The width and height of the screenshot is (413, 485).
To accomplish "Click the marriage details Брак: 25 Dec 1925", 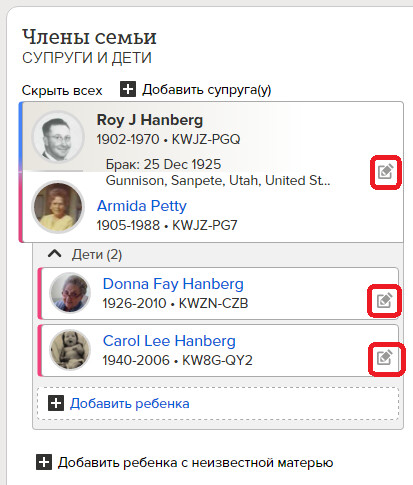I will (163, 164).
